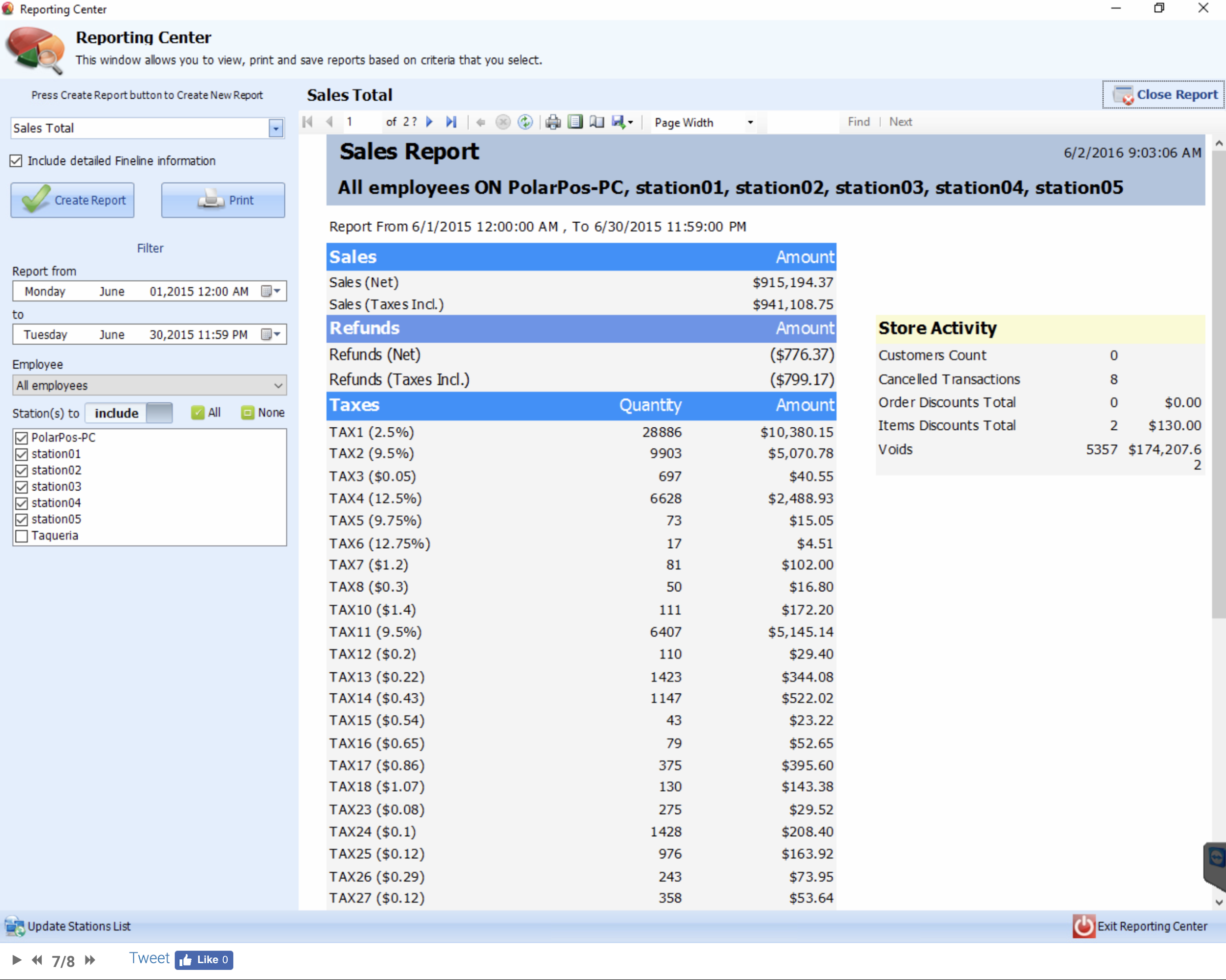Stop report rendering
The width and height of the screenshot is (1226, 980).
click(x=503, y=122)
